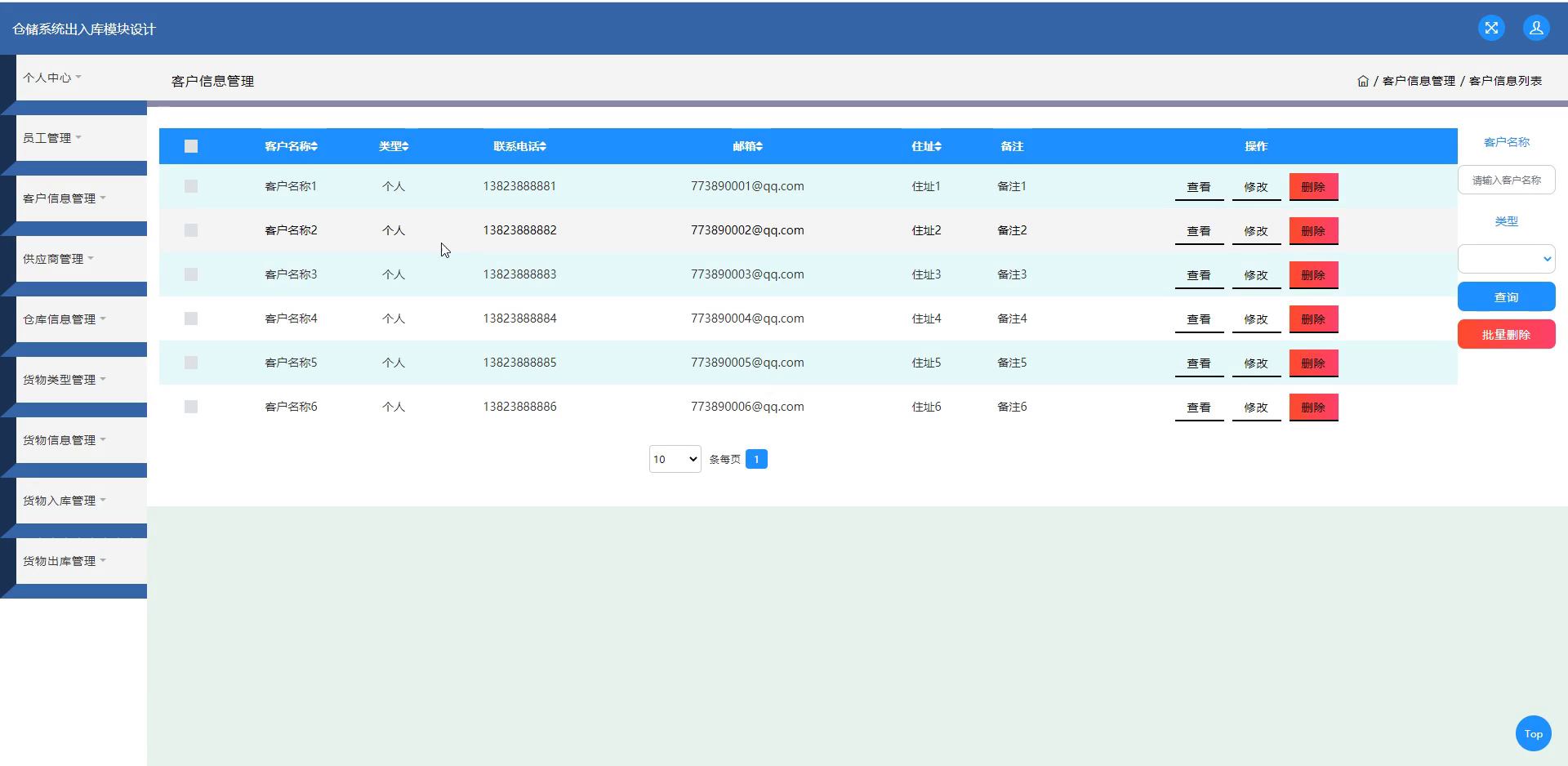Edit customer 客户名称4
1568x766 pixels.
[1256, 319]
